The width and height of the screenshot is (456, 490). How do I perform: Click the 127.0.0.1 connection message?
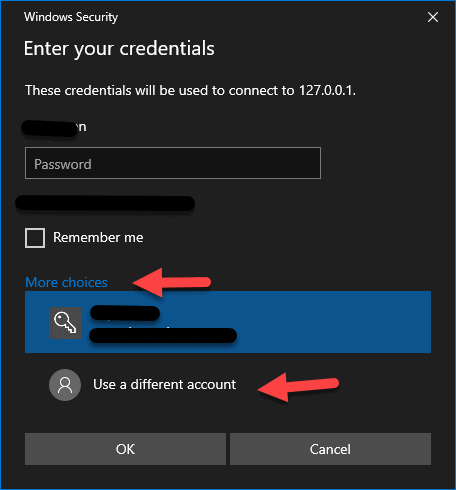click(x=190, y=91)
